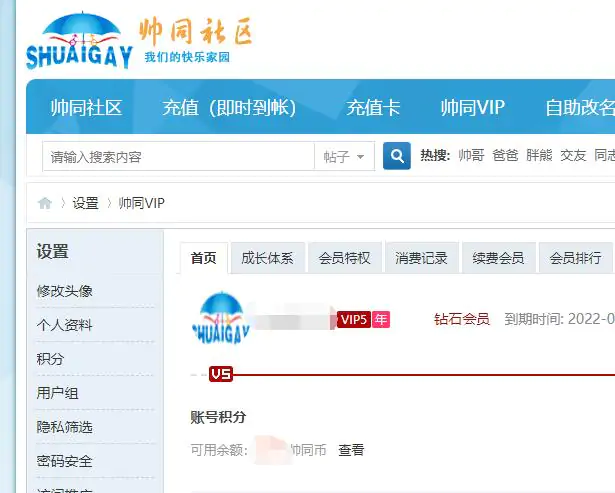Open 充值卡 in the navigation bar
This screenshot has height=493, width=615.
[x=373, y=107]
